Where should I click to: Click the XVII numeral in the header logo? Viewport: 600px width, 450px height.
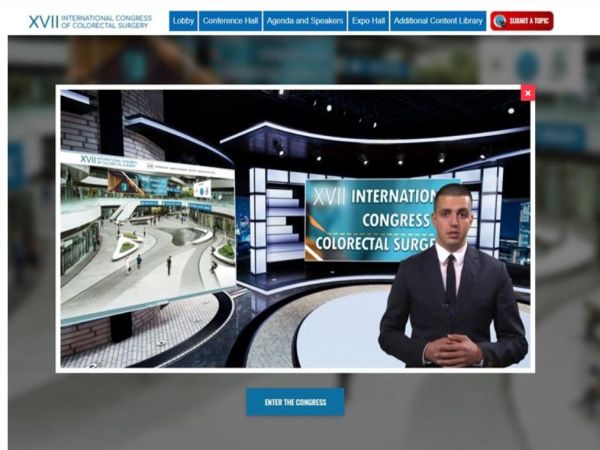(44, 22)
